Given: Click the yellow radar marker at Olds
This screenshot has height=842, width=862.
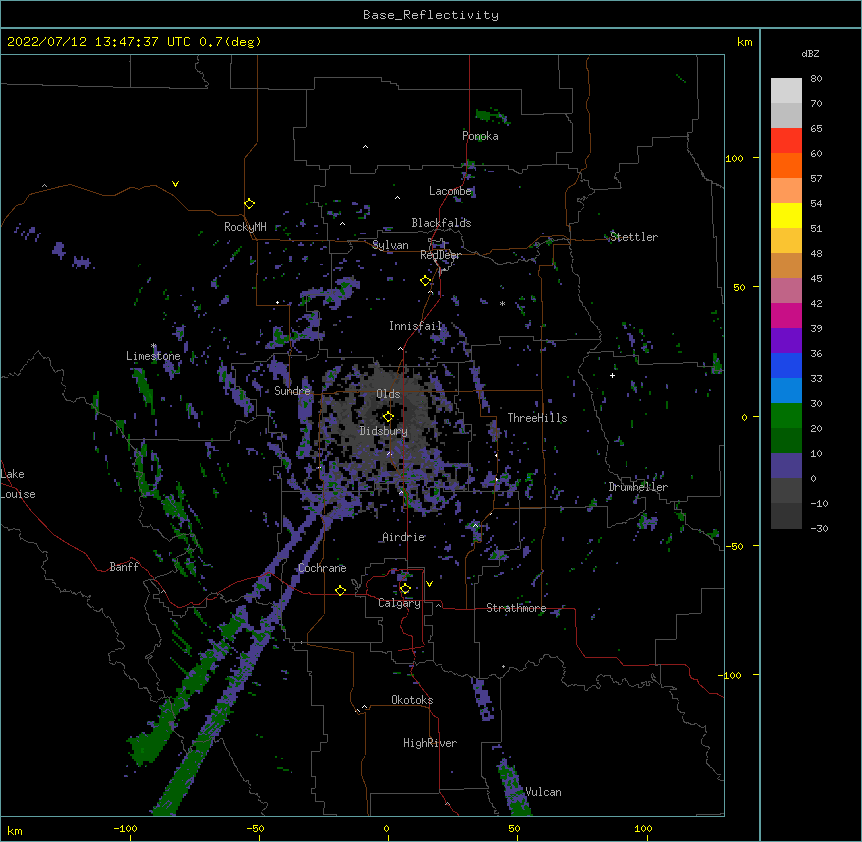Looking at the screenshot, I should pos(388,416).
